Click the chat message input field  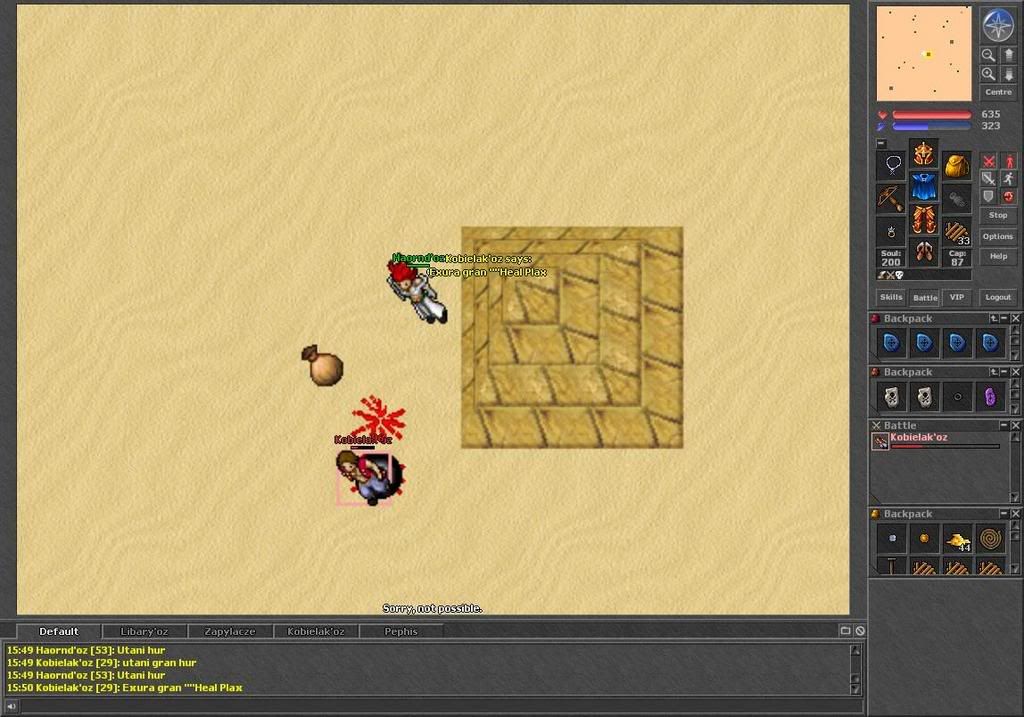pyautogui.click(x=440, y=706)
